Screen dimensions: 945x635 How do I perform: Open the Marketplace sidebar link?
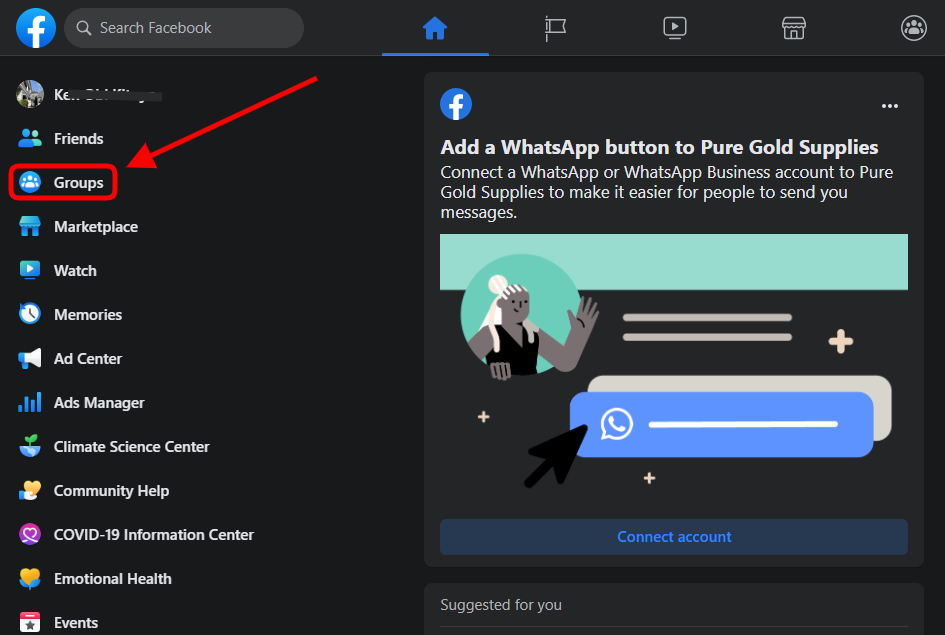click(96, 227)
